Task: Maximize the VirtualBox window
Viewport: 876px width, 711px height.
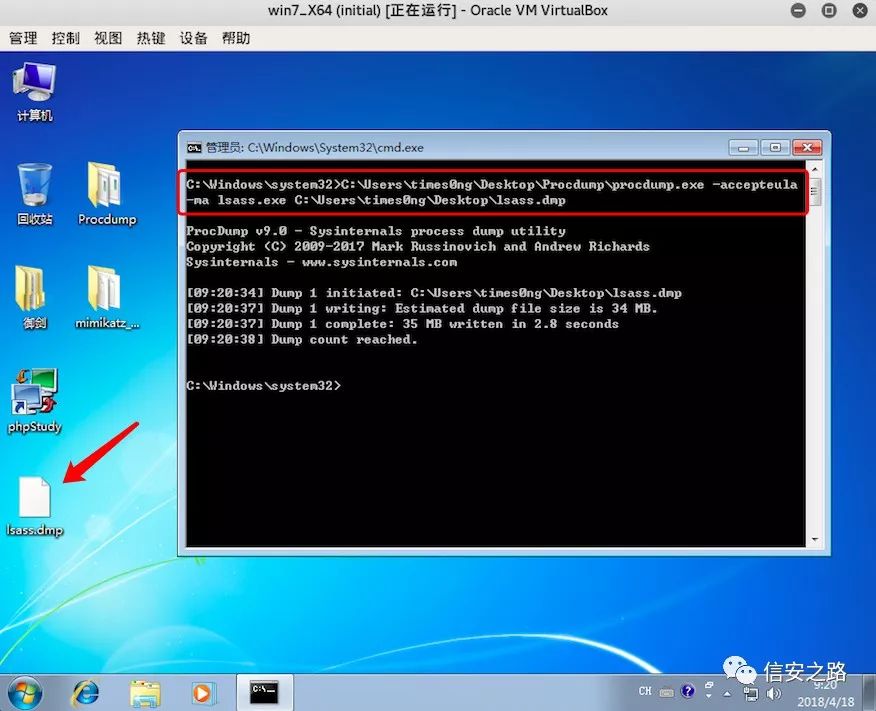Action: (x=830, y=11)
